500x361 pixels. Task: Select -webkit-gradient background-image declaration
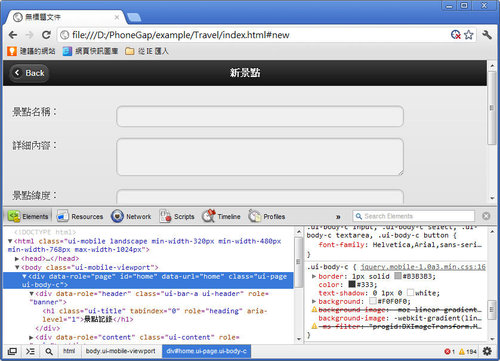click(400, 318)
